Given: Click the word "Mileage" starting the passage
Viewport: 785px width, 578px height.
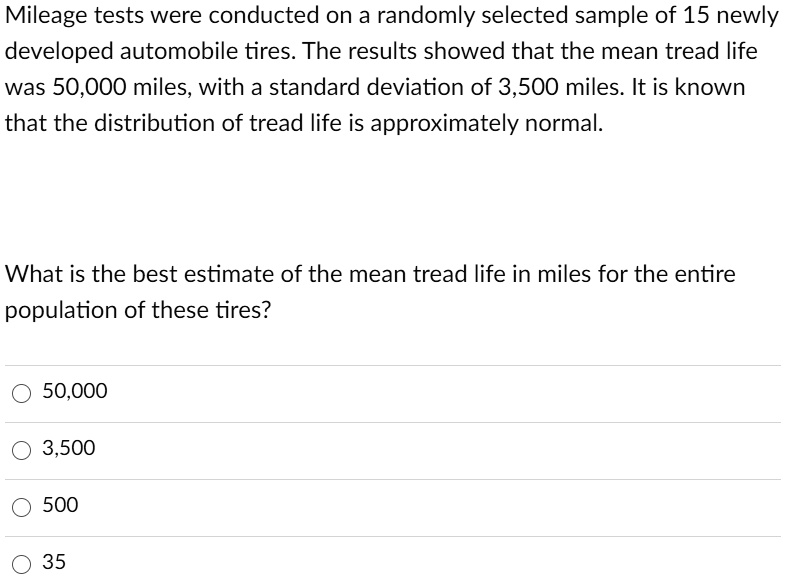Looking at the screenshot, I should pos(46,15).
